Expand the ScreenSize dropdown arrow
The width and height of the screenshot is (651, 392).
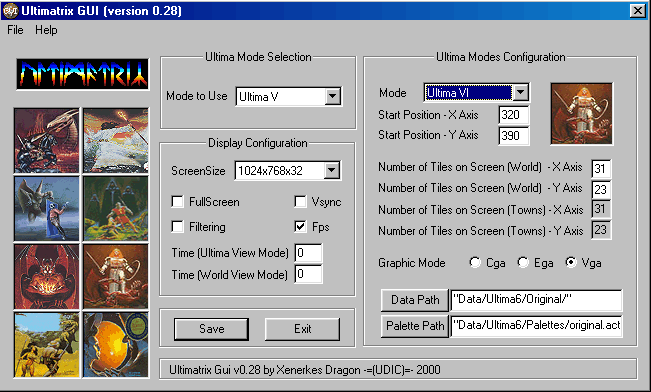click(332, 170)
